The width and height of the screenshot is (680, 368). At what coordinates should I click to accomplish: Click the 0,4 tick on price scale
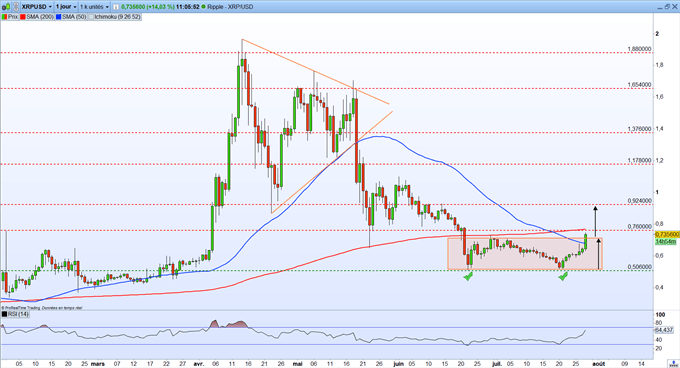coord(659,287)
